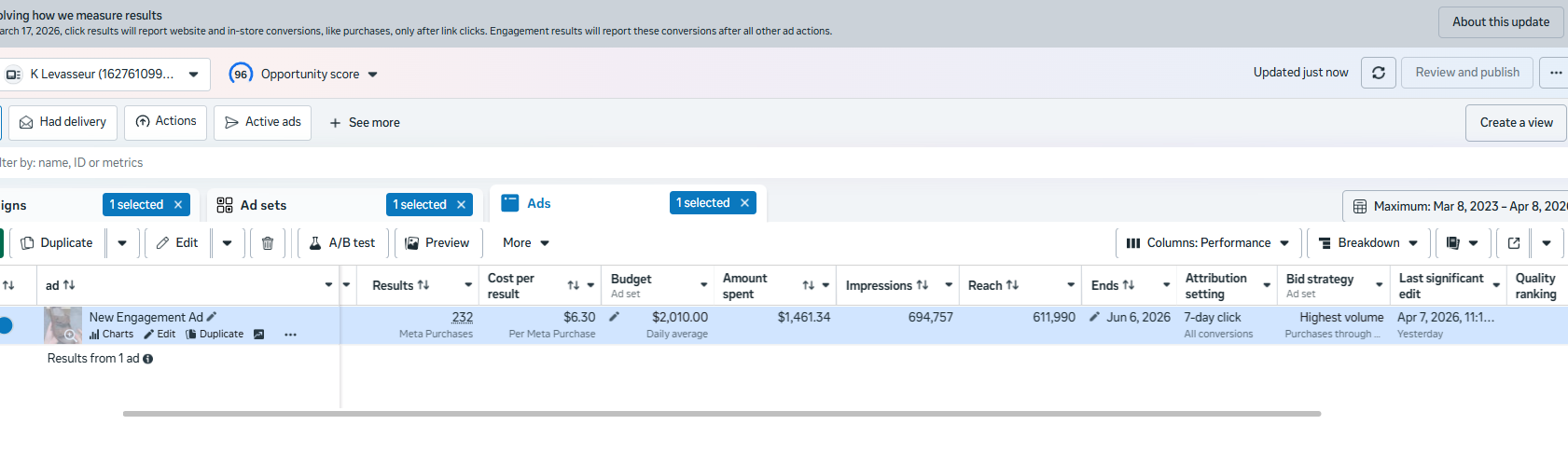Screen dimensions: 1568x452
Task: Switch to the Ad sets tab
Action: (263, 205)
